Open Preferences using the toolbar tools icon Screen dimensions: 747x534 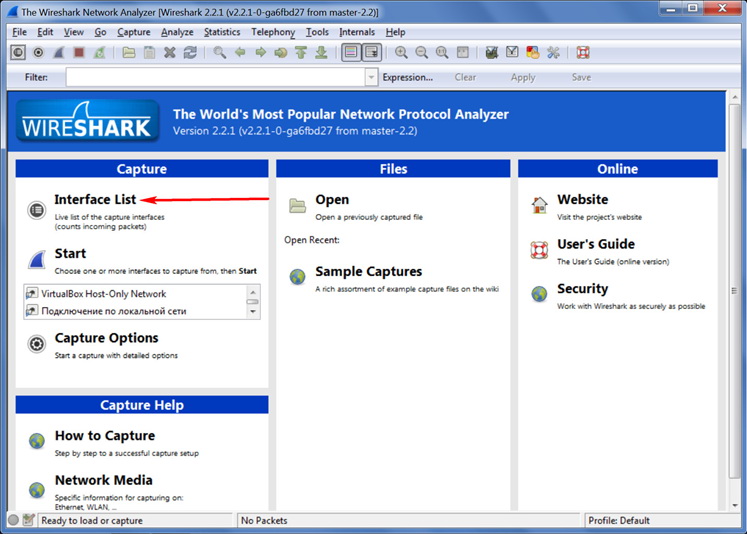pos(553,53)
